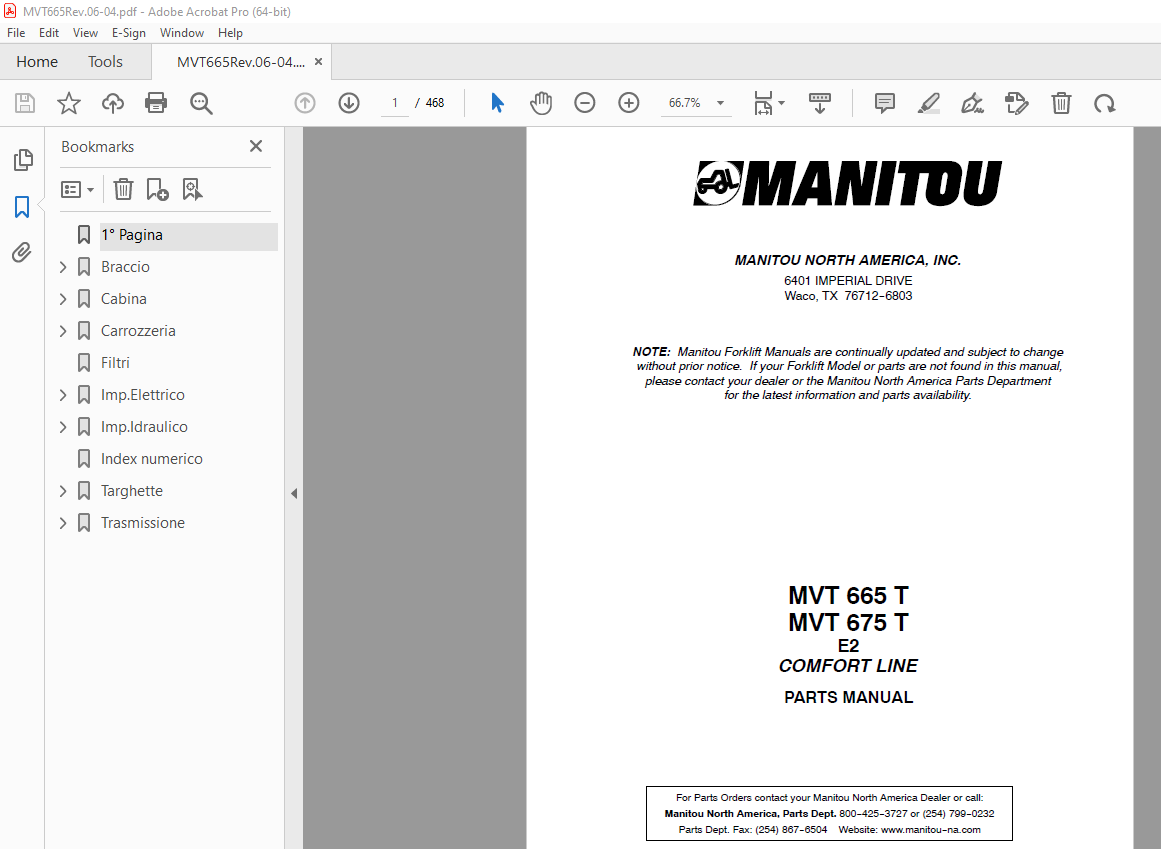This screenshot has height=849, width=1161.
Task: Click the toolbar Delete trash icon
Action: point(1061,103)
